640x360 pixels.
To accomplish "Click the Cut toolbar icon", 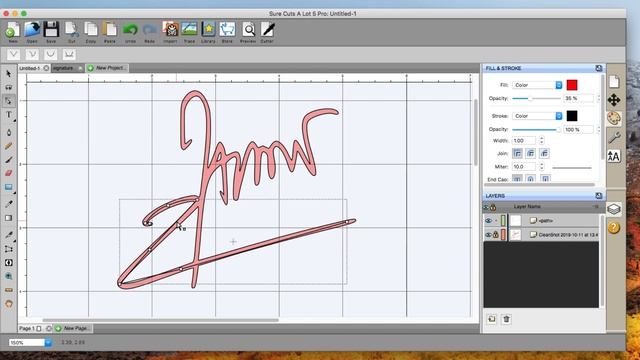I will (x=71, y=31).
